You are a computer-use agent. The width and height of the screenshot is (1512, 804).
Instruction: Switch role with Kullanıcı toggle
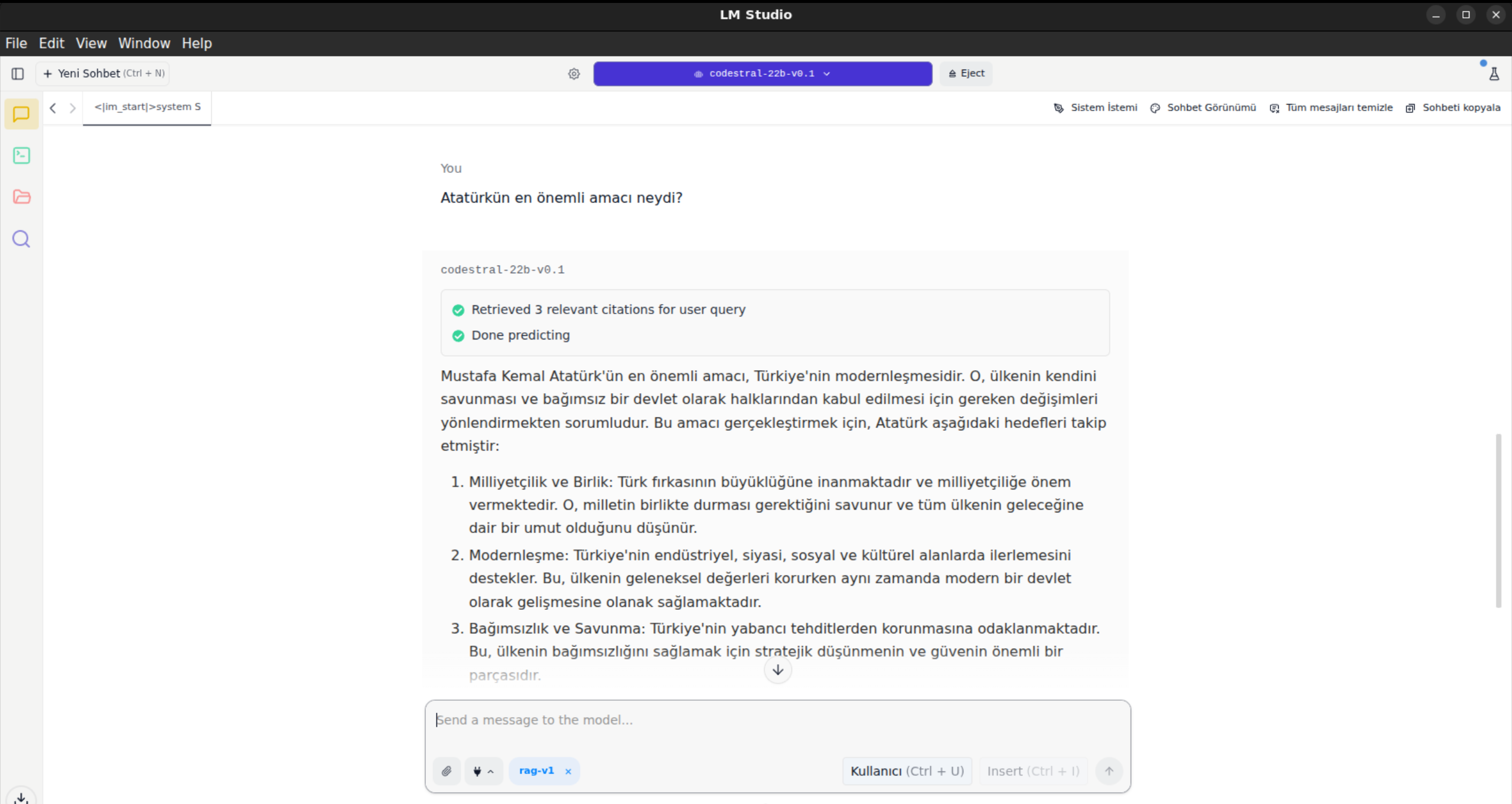(x=907, y=771)
